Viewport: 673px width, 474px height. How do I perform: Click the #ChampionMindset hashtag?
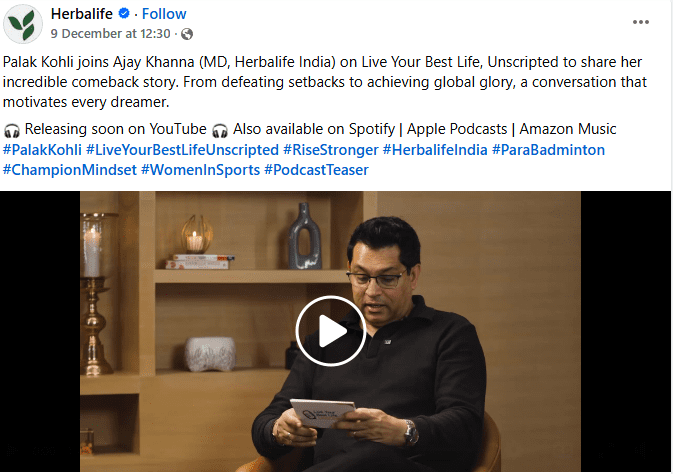pyautogui.click(x=69, y=170)
